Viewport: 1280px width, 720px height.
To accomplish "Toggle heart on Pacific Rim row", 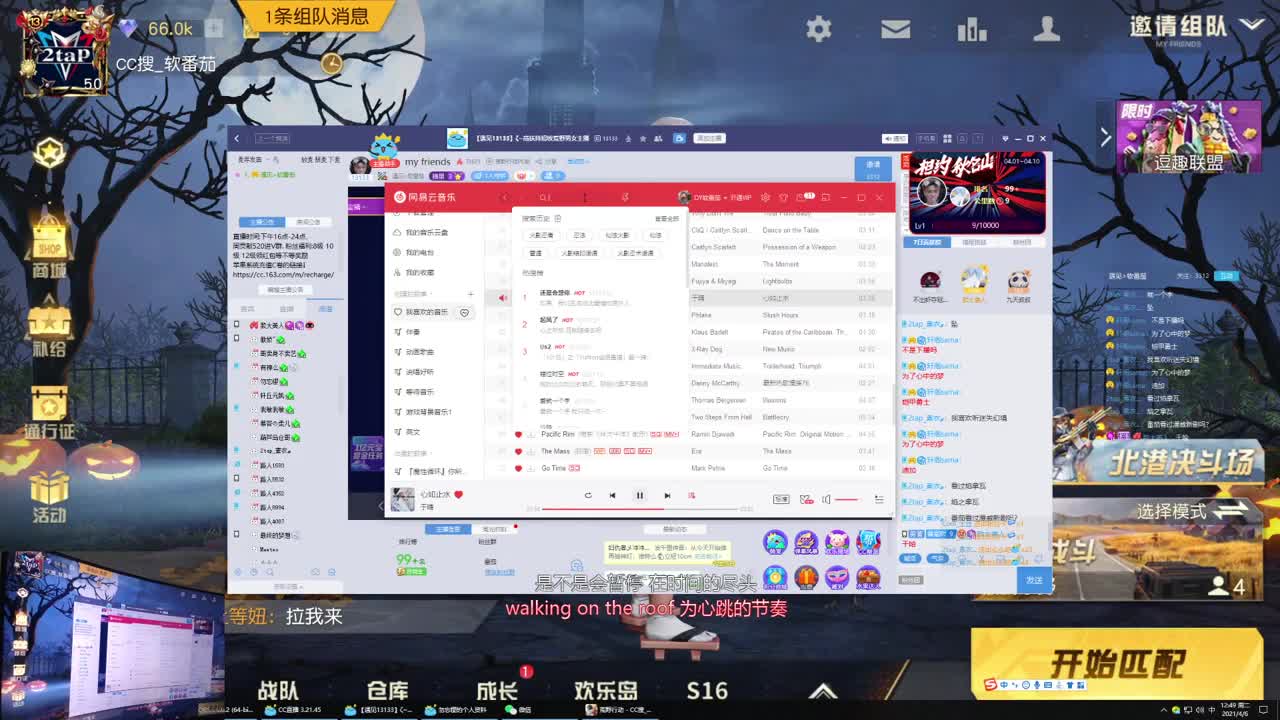I will pos(518,434).
